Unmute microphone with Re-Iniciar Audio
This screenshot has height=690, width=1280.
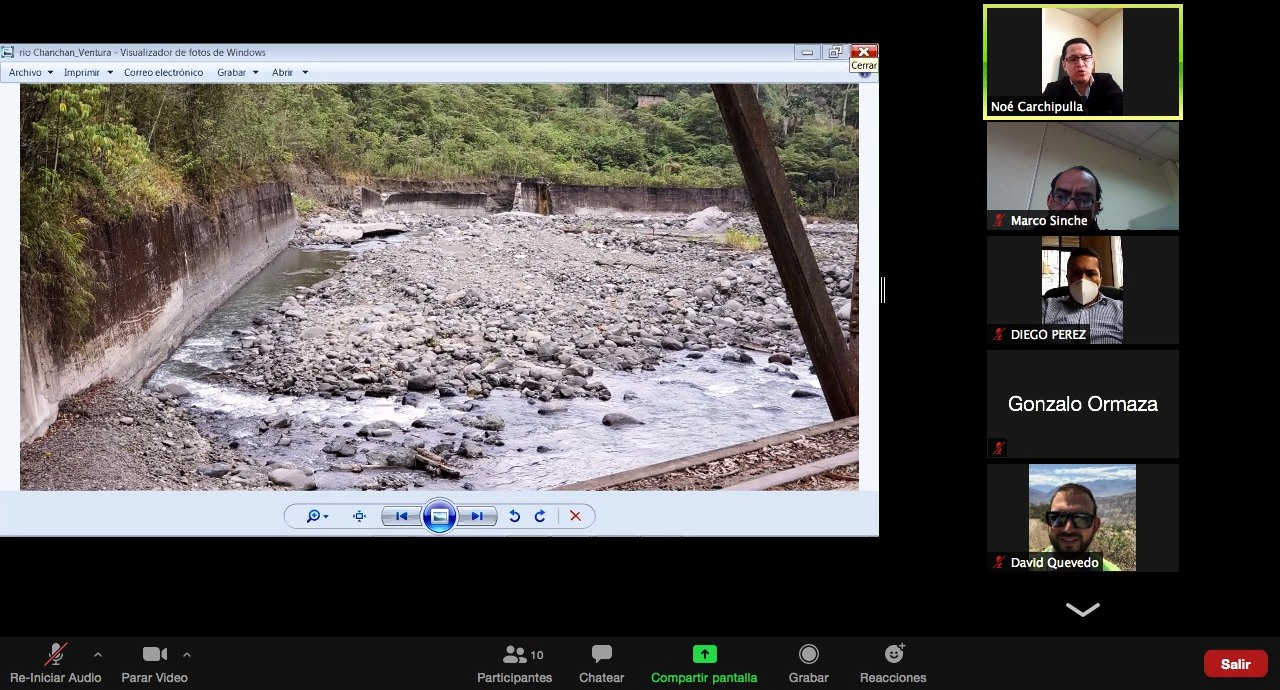56,663
